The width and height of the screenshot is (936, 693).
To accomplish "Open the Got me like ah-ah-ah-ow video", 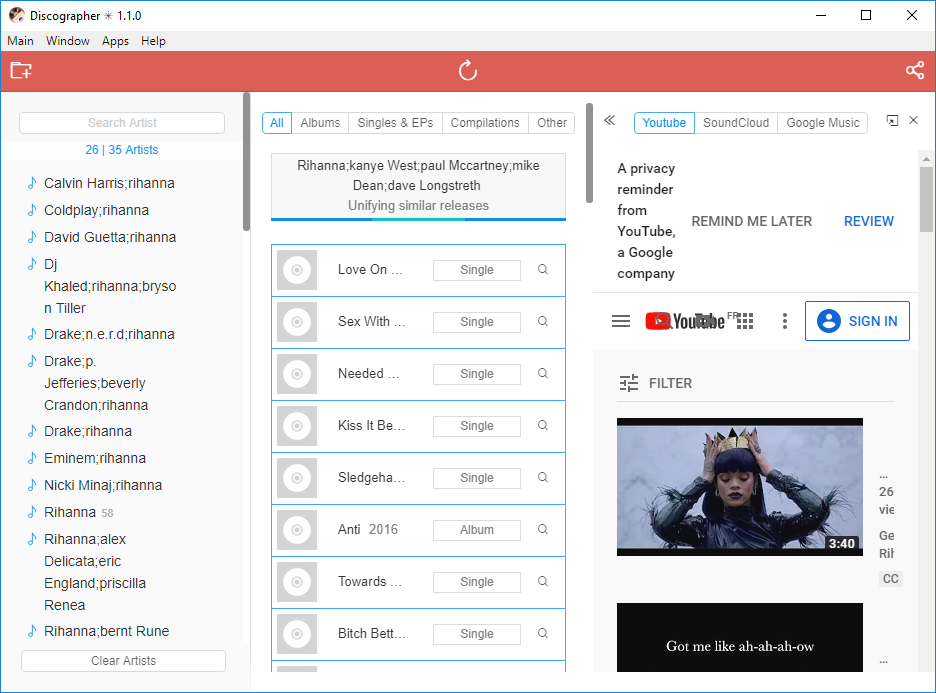I will (740, 637).
